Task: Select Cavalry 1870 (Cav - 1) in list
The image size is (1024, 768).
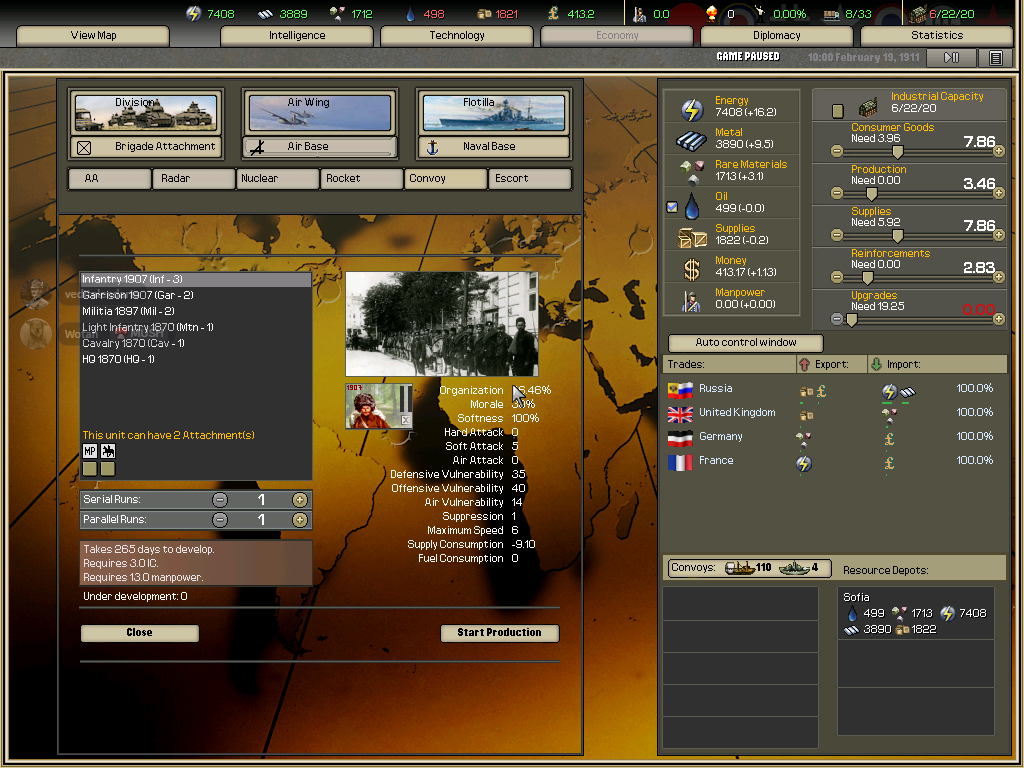Action: 195,344
